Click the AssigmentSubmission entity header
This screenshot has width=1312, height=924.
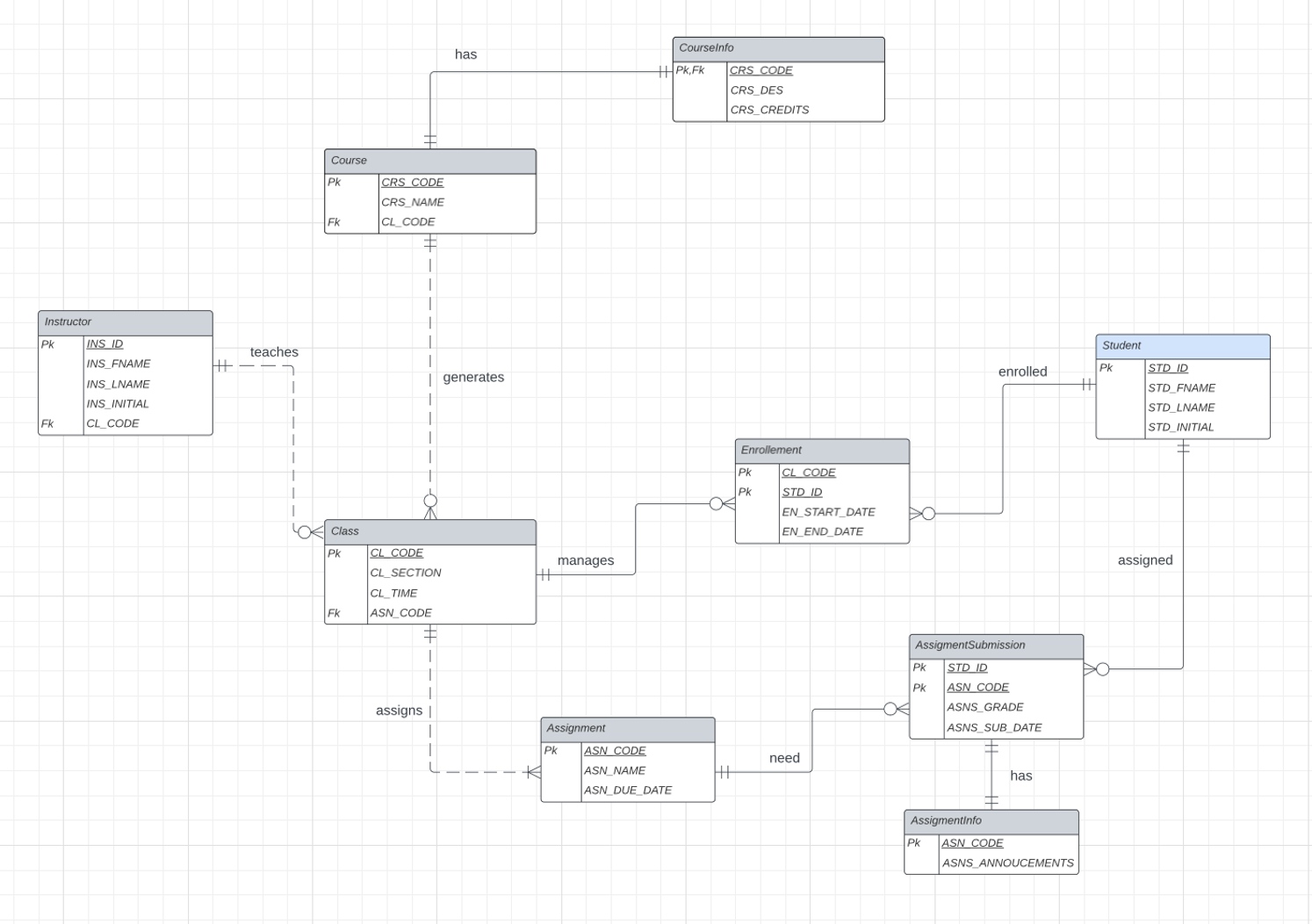point(996,646)
